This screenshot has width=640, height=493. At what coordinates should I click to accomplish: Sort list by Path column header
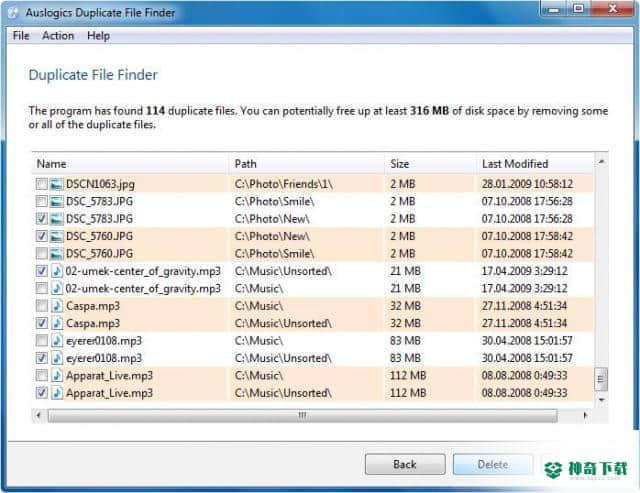[x=307, y=164]
